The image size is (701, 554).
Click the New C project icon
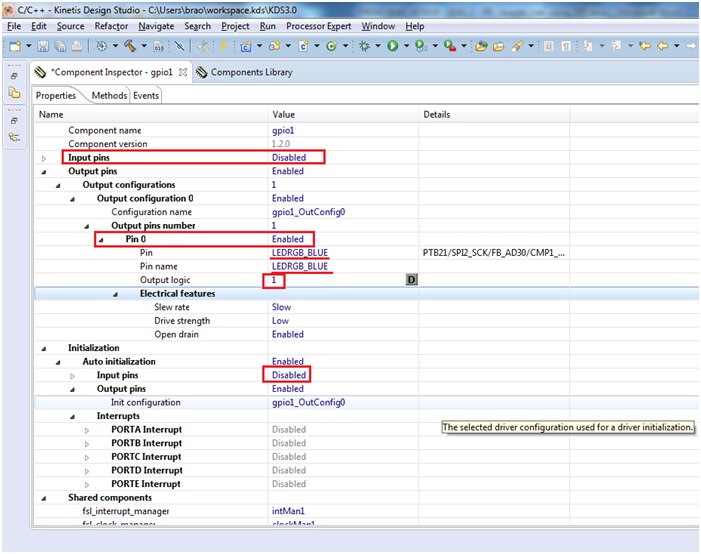coord(245,46)
